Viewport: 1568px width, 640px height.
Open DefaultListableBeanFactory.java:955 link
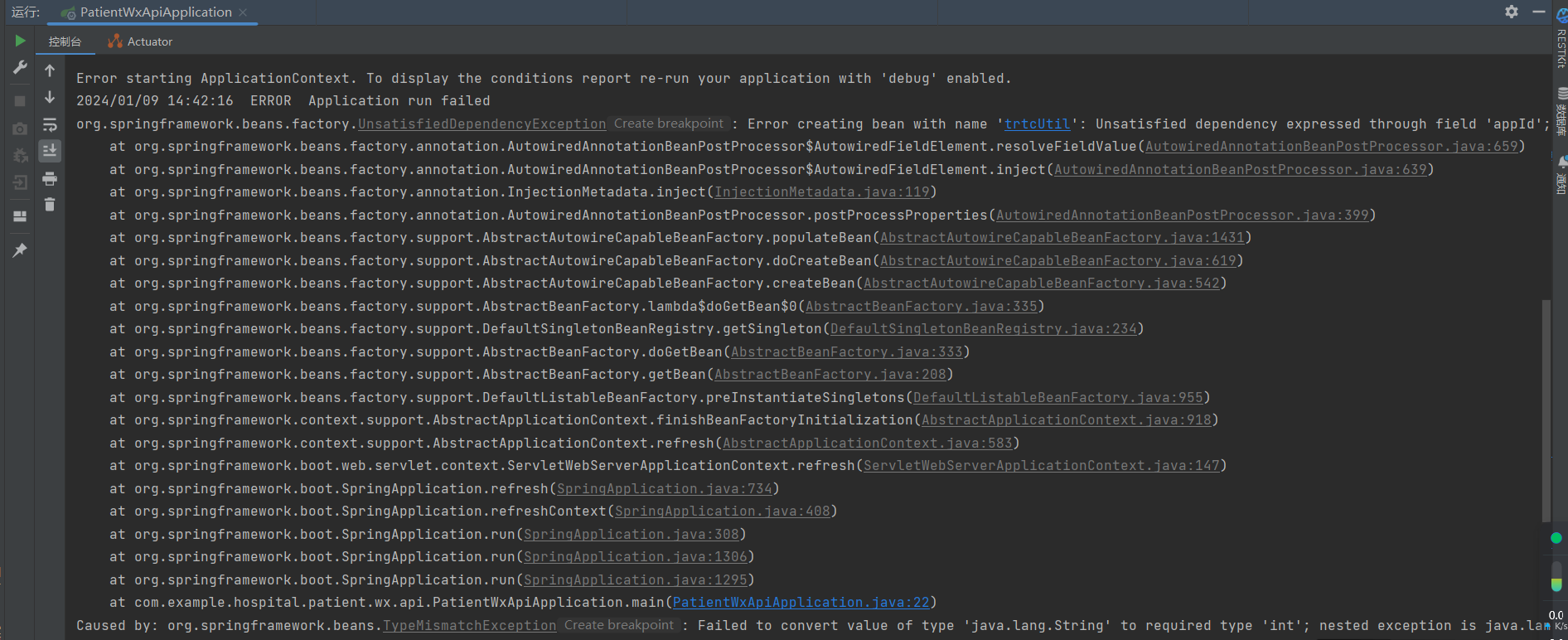pos(1058,397)
